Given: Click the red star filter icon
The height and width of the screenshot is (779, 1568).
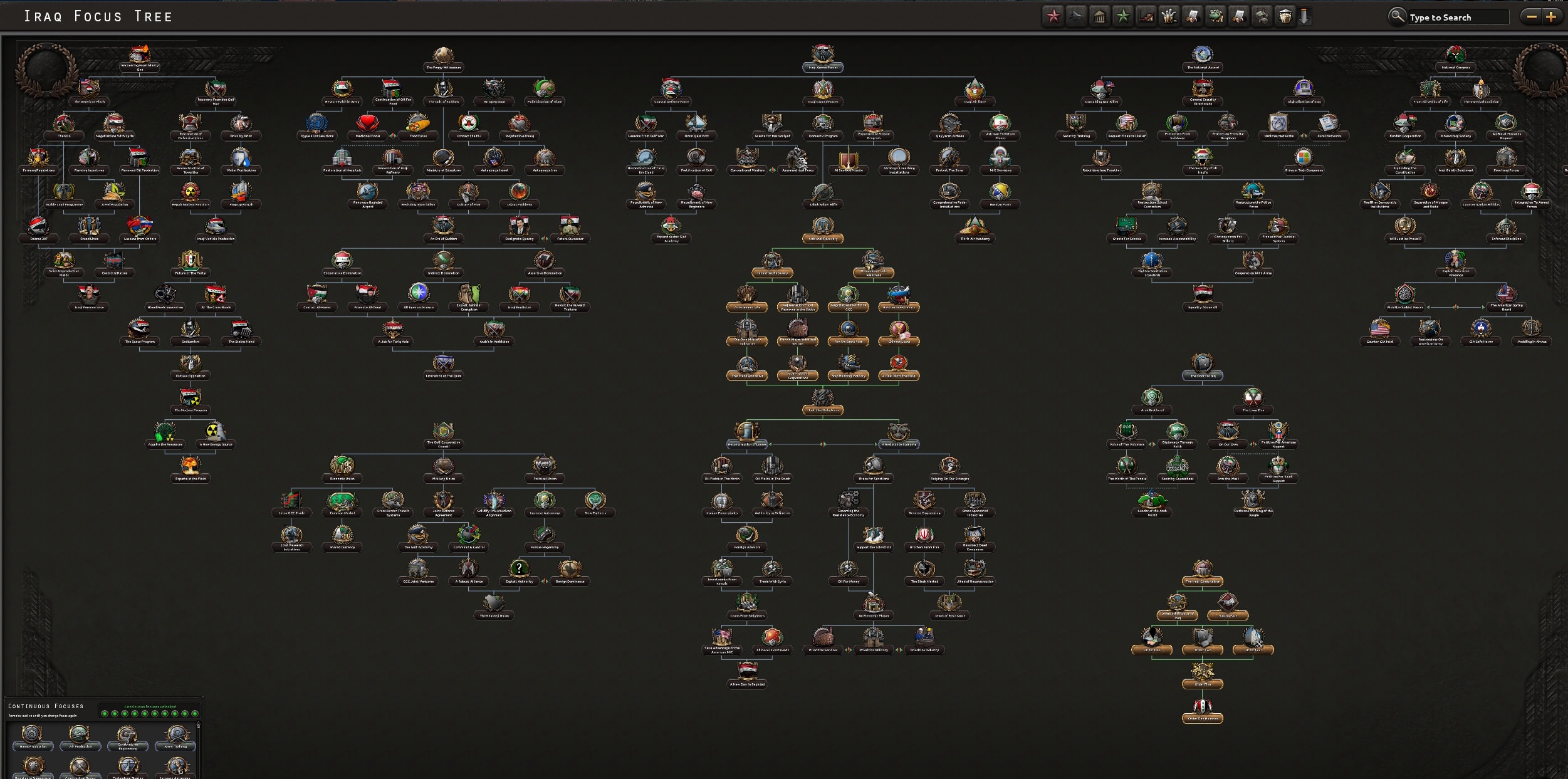Looking at the screenshot, I should tap(1053, 16).
